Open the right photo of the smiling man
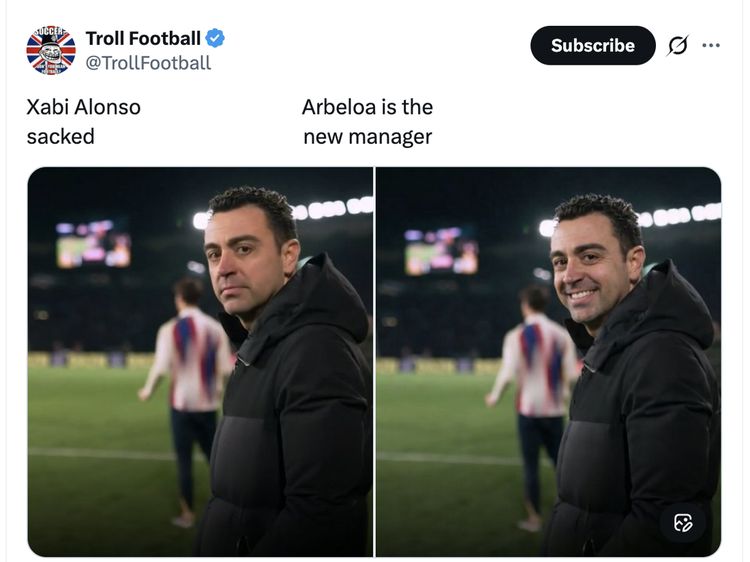 pos(548,360)
